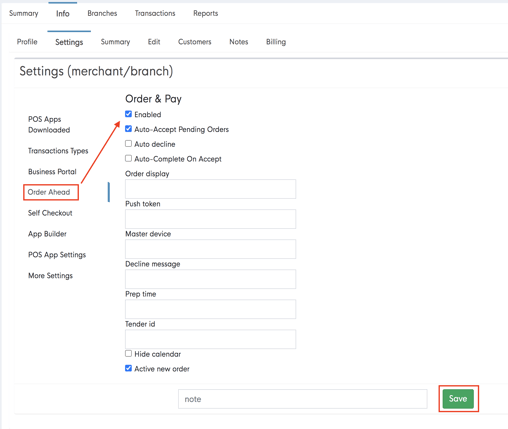
Task: Click the green Save button
Action: pos(458,399)
